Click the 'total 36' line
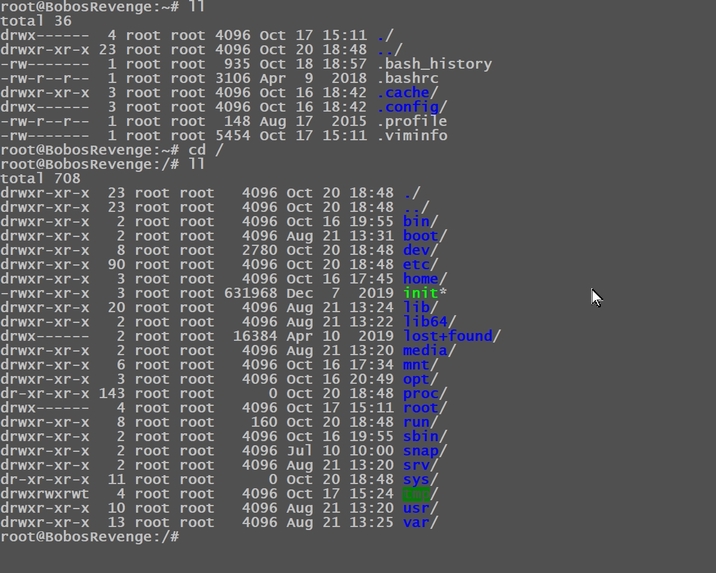 tap(36, 21)
